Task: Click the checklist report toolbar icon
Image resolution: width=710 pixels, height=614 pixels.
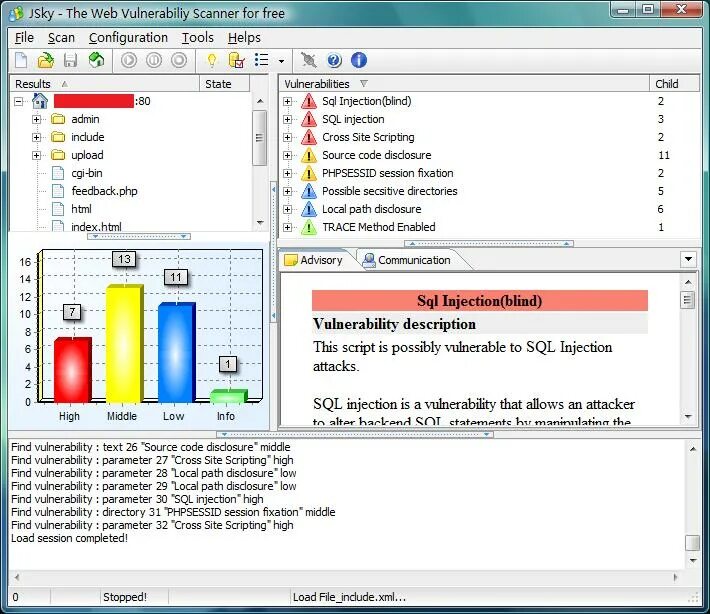Action: click(236, 60)
